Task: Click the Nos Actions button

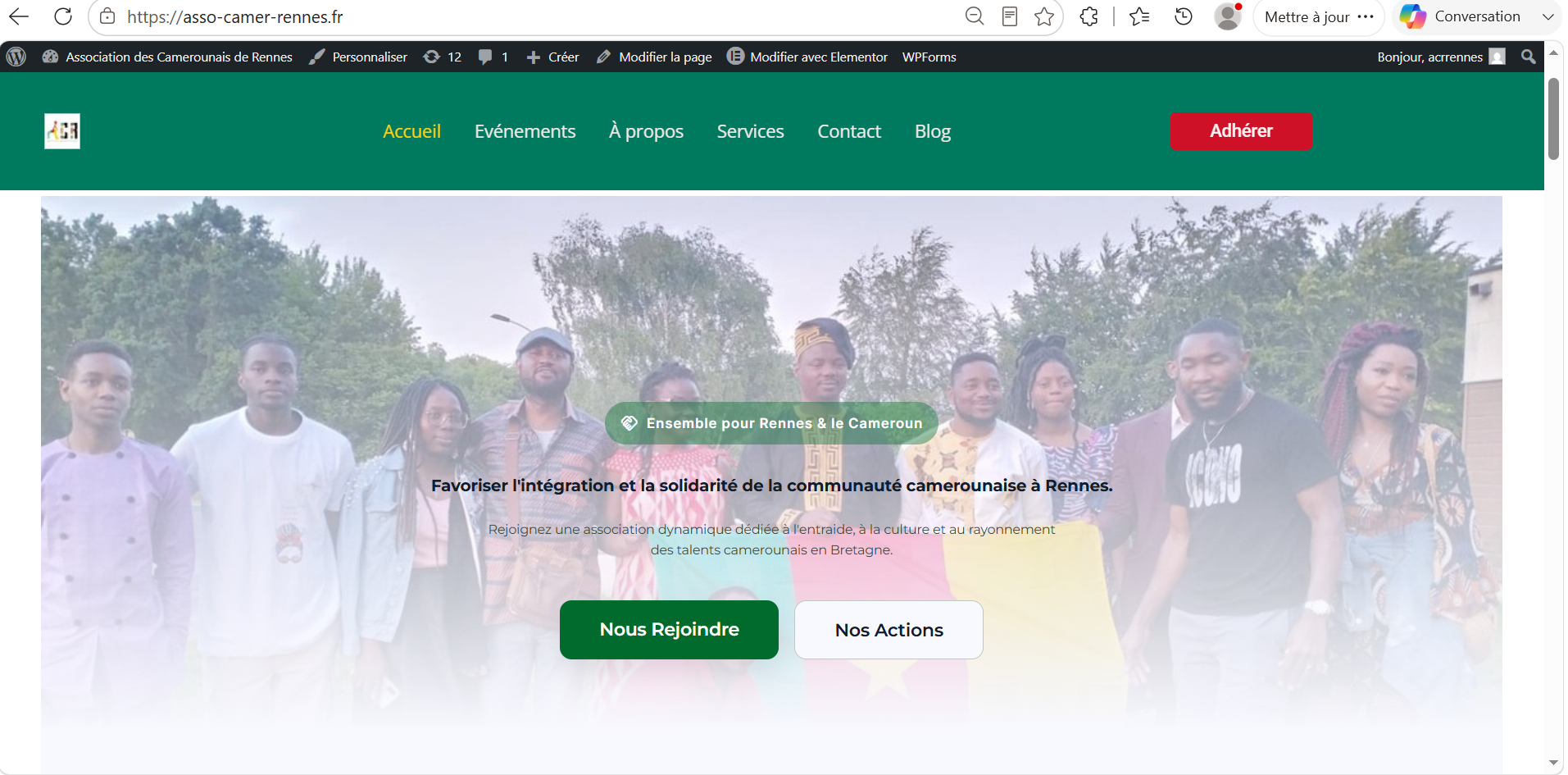Action: click(889, 630)
